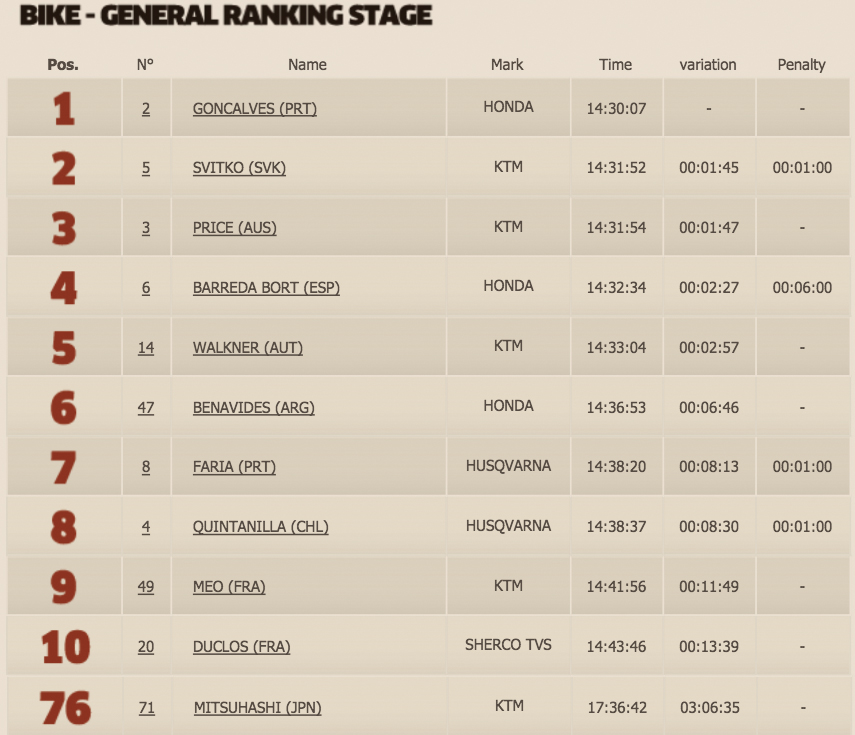Click the variation column header

(708, 65)
